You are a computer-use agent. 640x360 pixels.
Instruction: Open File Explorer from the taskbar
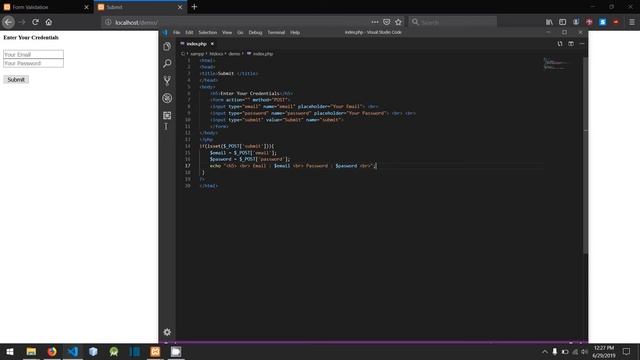point(31,351)
